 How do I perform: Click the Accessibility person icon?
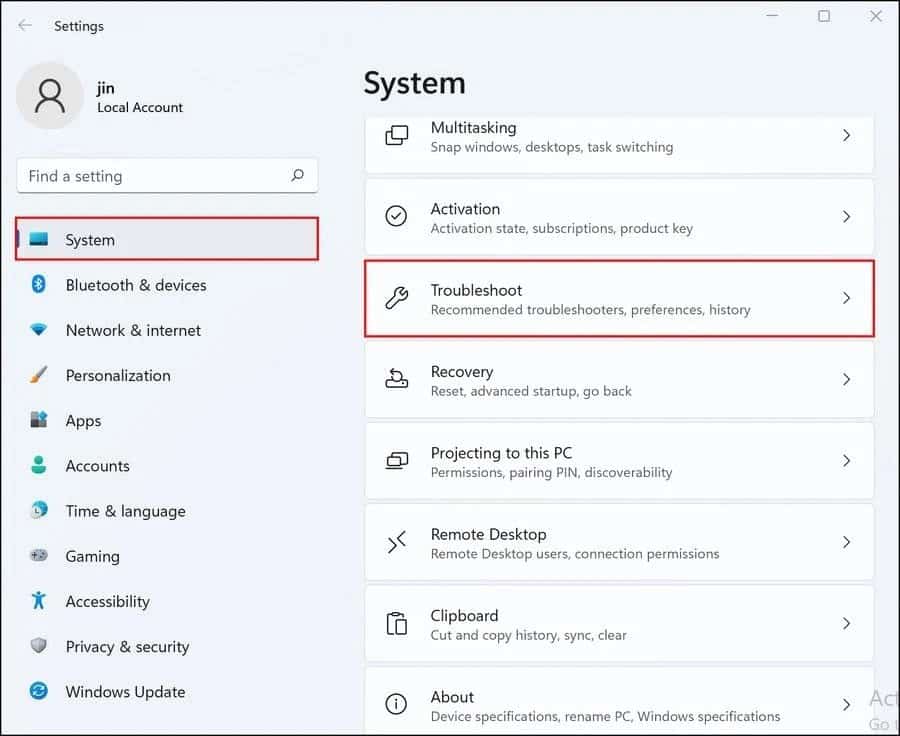[x=37, y=601]
